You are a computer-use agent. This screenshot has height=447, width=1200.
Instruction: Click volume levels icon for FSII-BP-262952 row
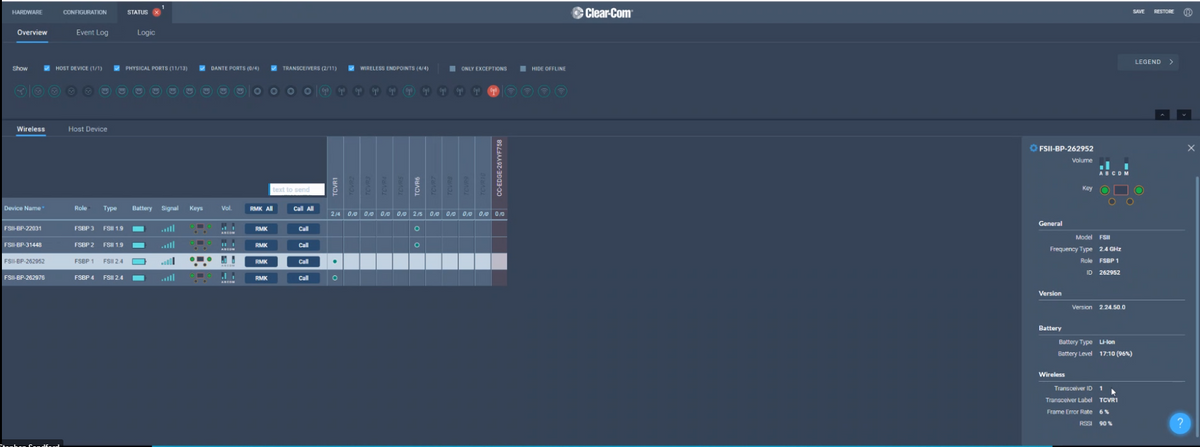[x=228, y=261]
